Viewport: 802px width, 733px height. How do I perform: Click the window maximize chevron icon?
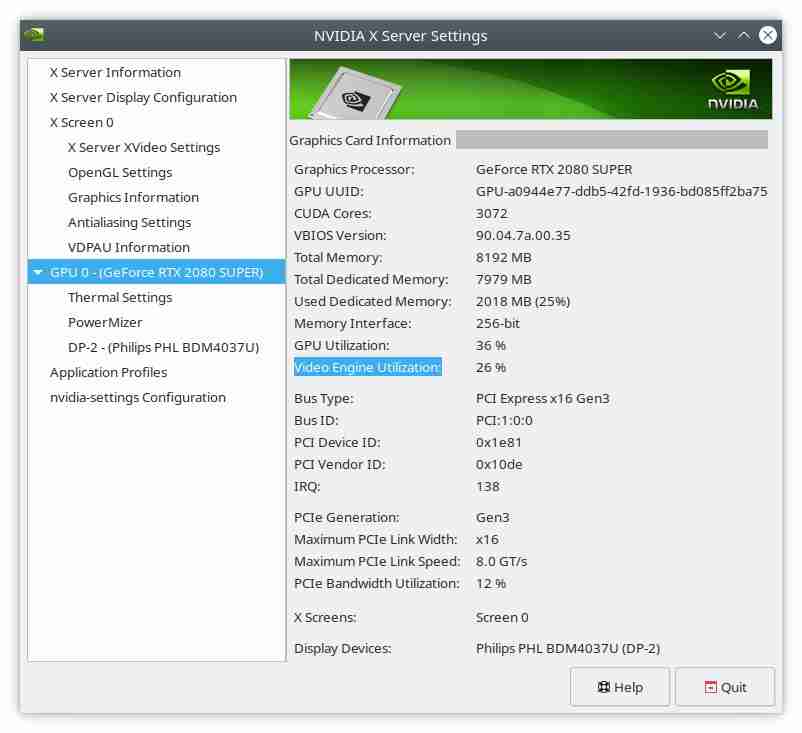tap(744, 35)
